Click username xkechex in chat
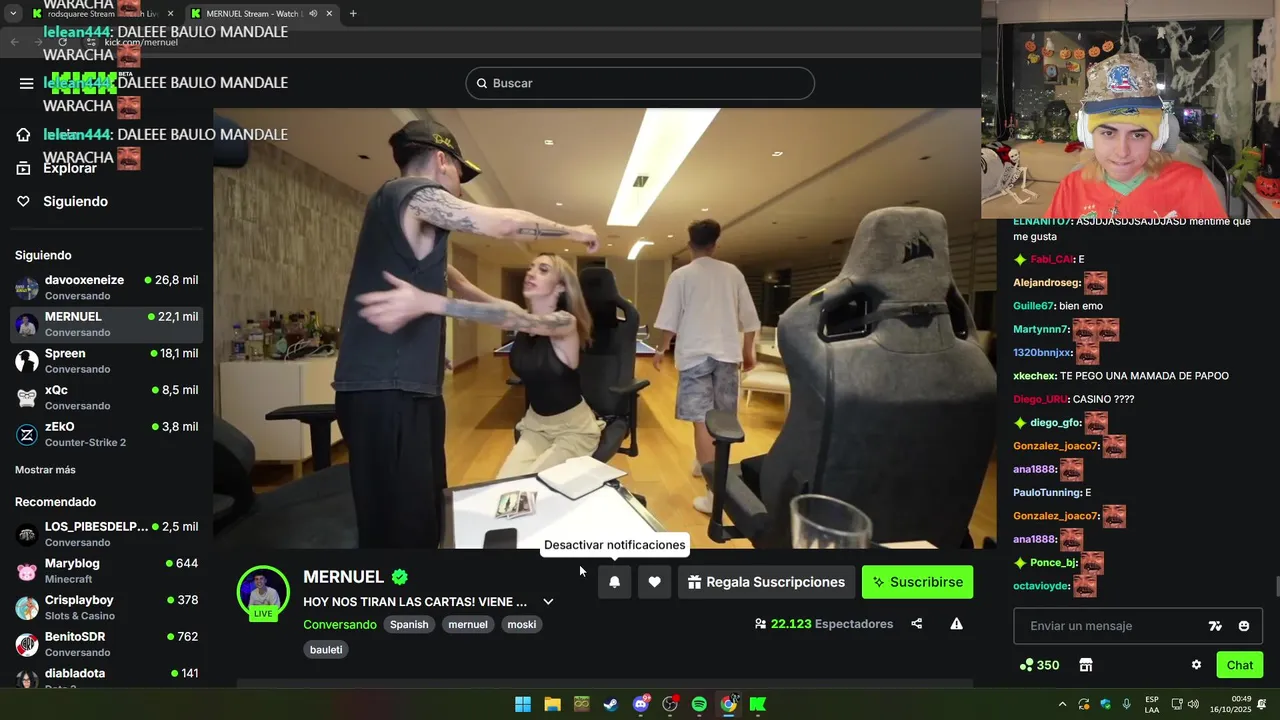 point(1035,376)
